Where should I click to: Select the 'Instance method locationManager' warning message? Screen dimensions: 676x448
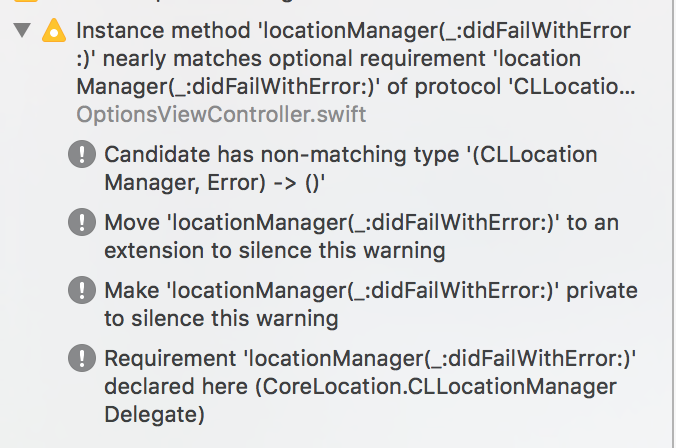click(355, 59)
